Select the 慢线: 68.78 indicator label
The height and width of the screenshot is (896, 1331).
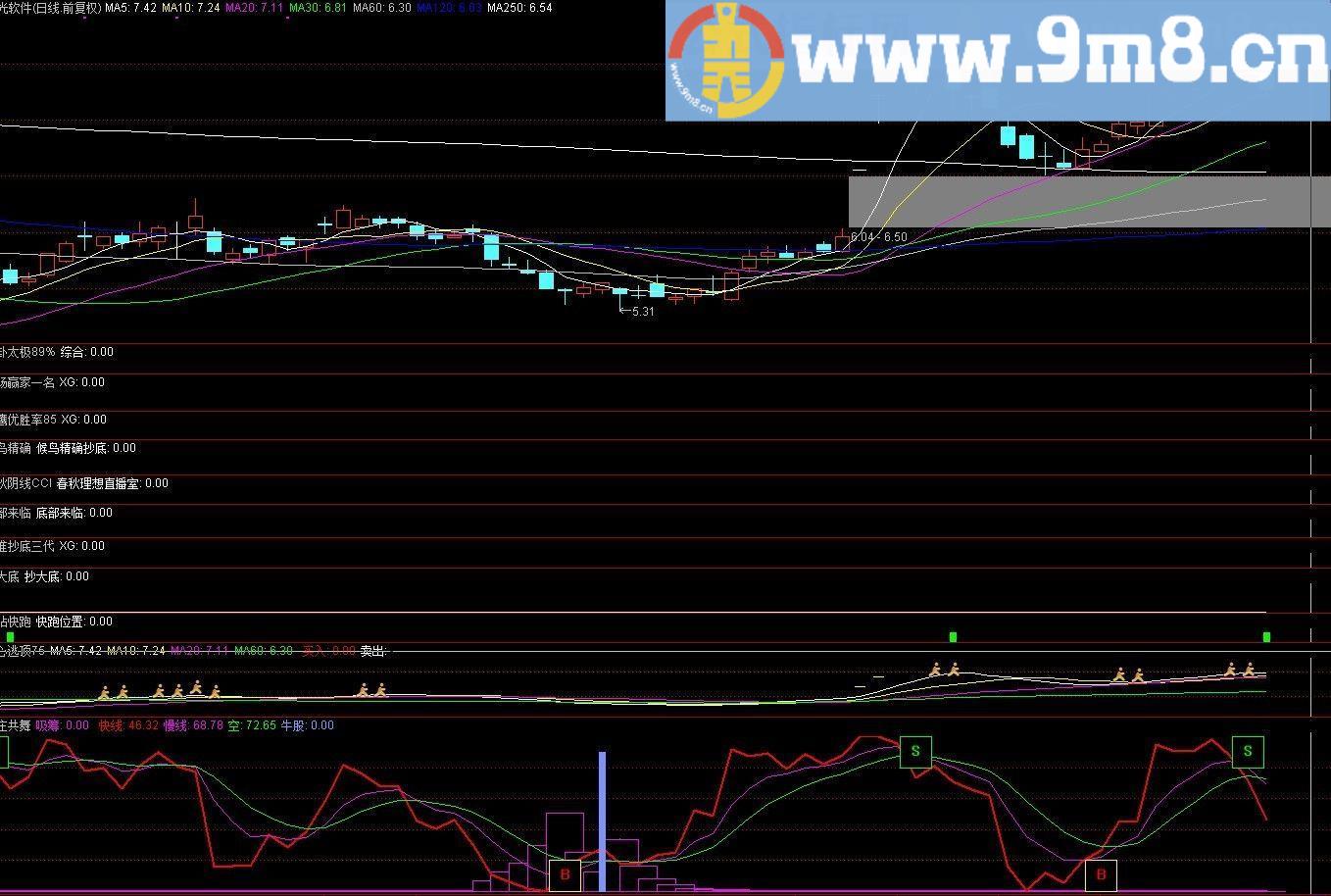tap(193, 726)
